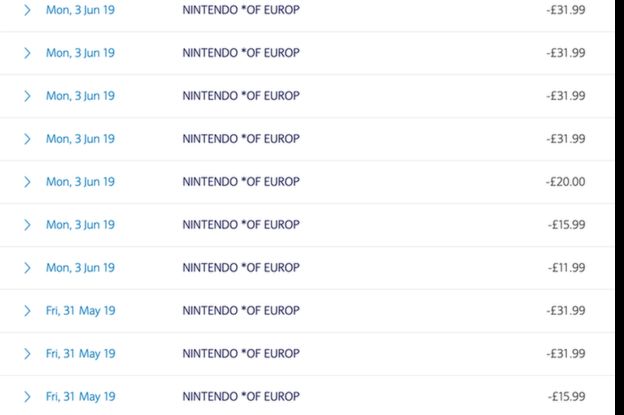Screen dimensions: 624x415
Task: Expand the Fri 31 May -£15.99 transaction chevron
Action: tap(27, 397)
